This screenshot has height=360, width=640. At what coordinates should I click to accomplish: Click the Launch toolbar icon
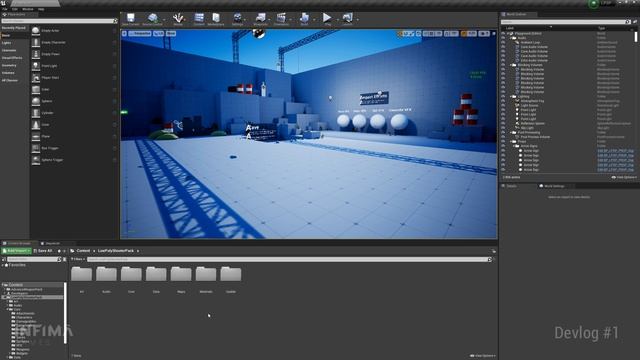[347, 19]
